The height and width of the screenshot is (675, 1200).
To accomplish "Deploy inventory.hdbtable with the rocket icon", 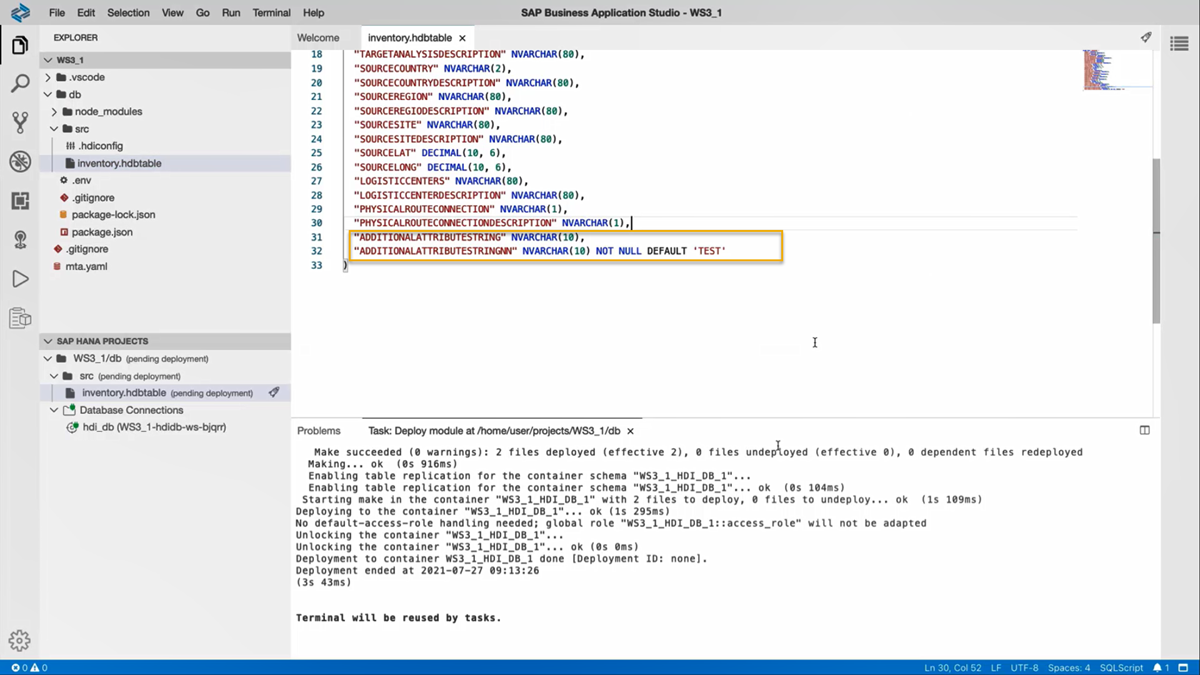I will (274, 393).
